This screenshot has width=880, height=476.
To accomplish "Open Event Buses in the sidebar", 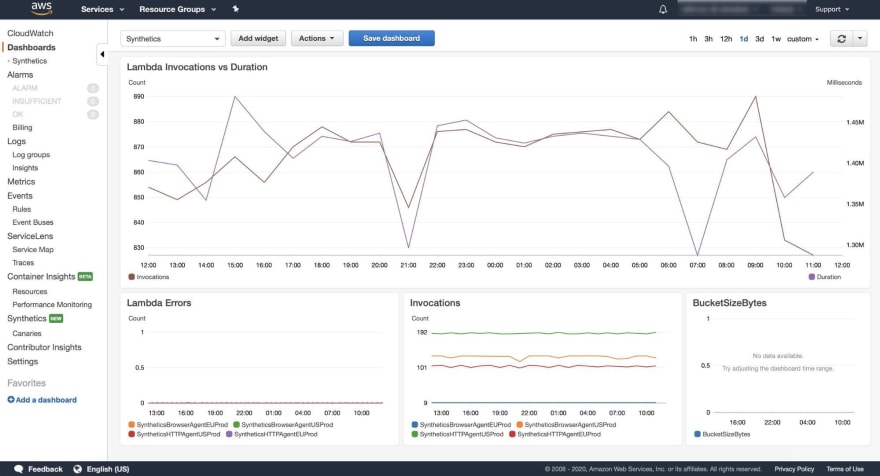I will click(33, 222).
